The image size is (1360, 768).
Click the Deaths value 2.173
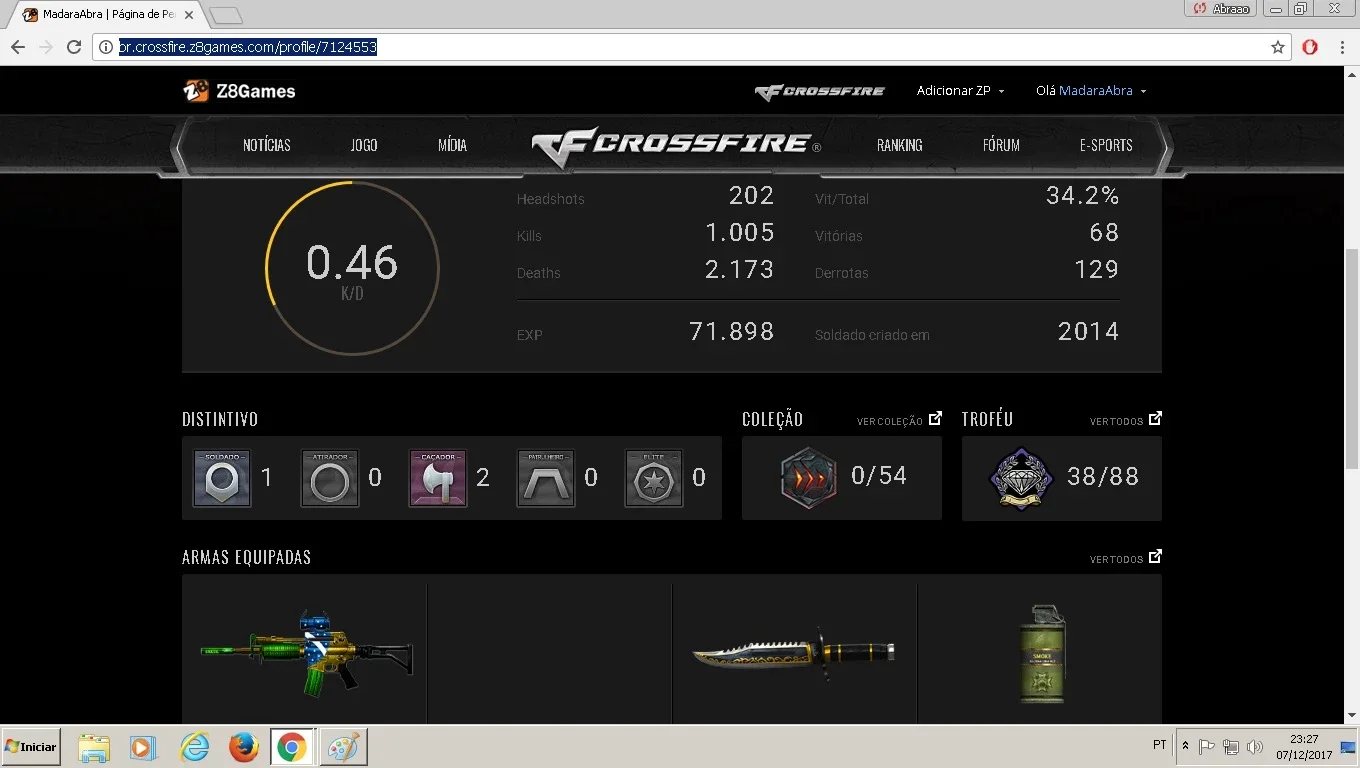pos(740,270)
